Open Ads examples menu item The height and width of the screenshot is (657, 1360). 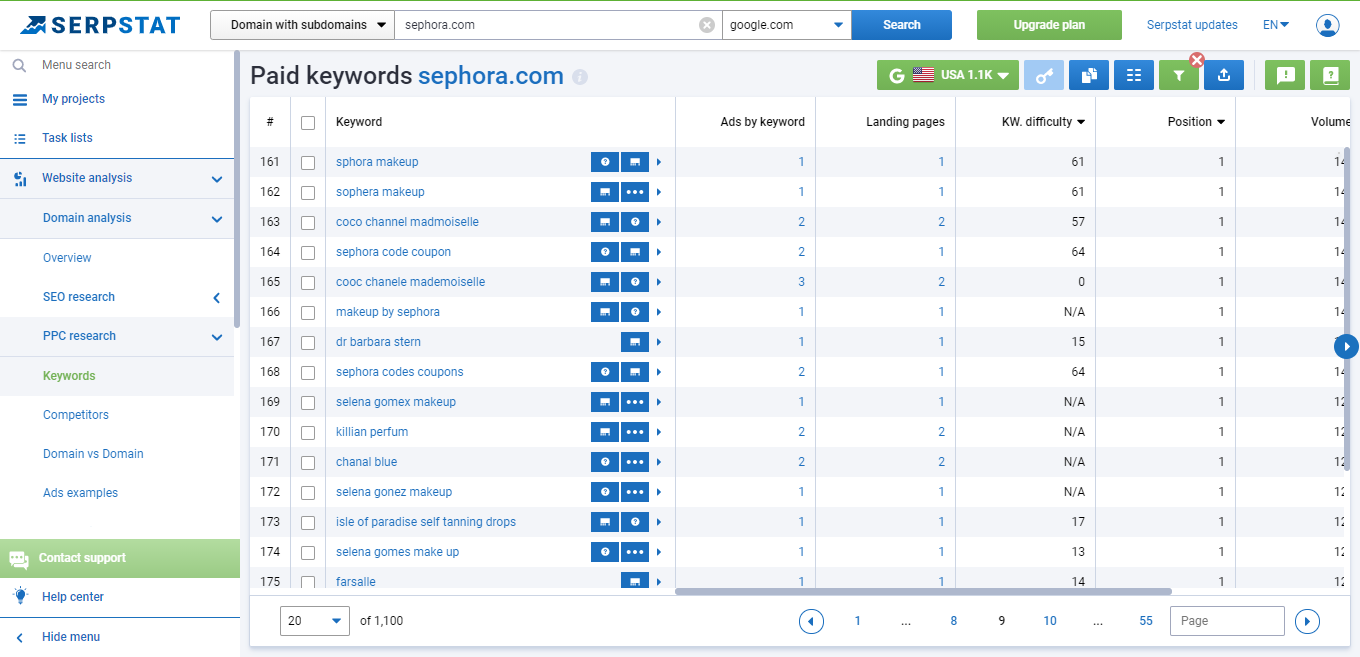pos(80,493)
